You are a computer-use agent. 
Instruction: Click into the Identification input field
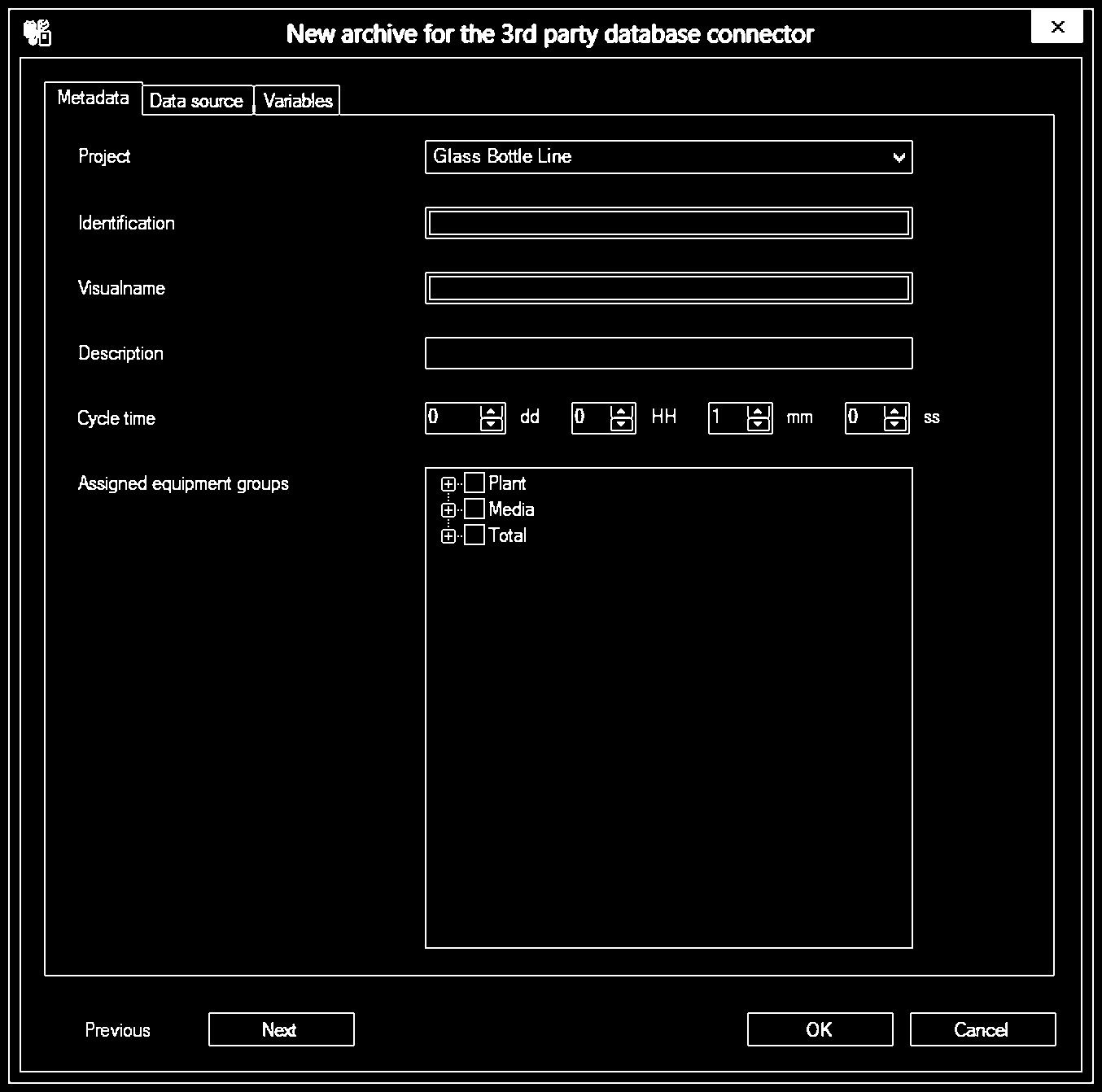point(668,223)
